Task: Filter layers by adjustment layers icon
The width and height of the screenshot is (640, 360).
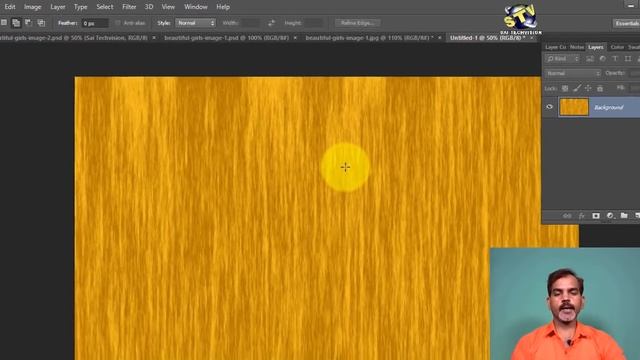Action: click(x=602, y=59)
